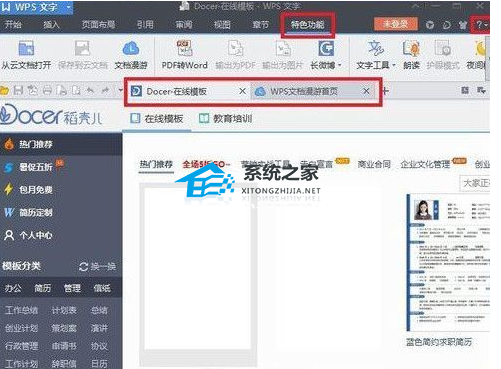Screen dimensions: 501x369
Task: Click the print icon in quick access bar
Action: point(48,90)
